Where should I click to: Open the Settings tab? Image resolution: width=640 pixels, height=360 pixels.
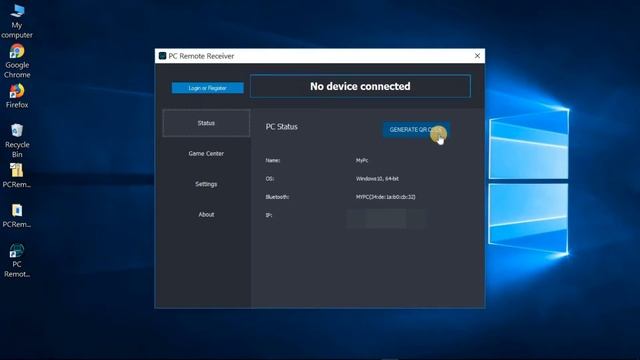tap(206, 184)
